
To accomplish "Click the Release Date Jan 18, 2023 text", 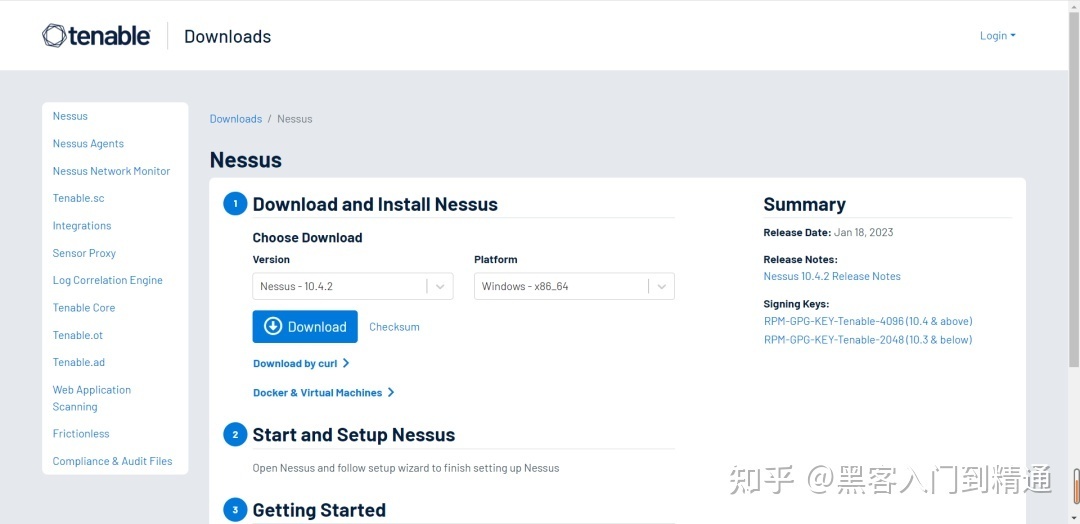I will (x=829, y=232).
